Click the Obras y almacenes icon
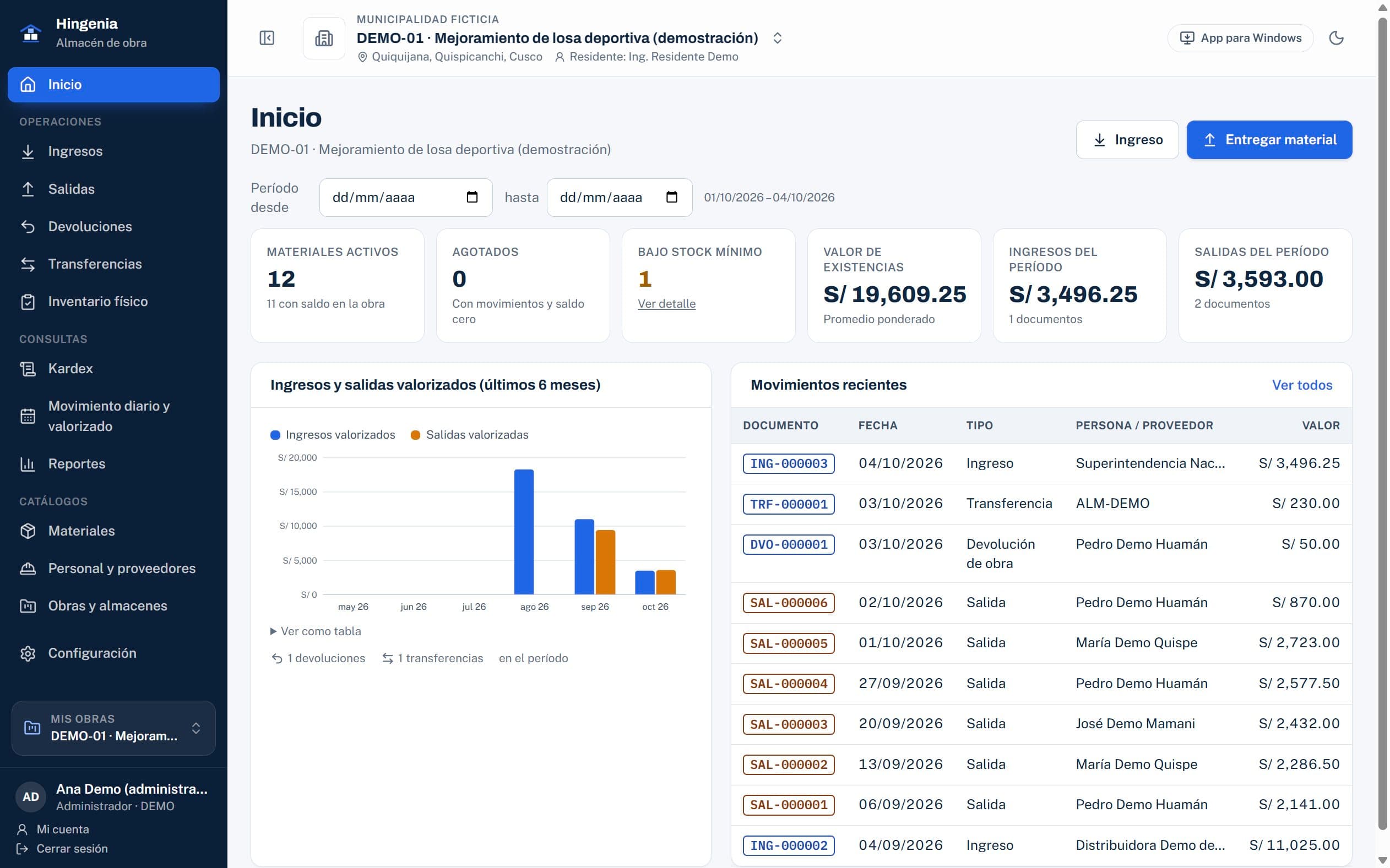The height and width of the screenshot is (868, 1390). (28, 605)
